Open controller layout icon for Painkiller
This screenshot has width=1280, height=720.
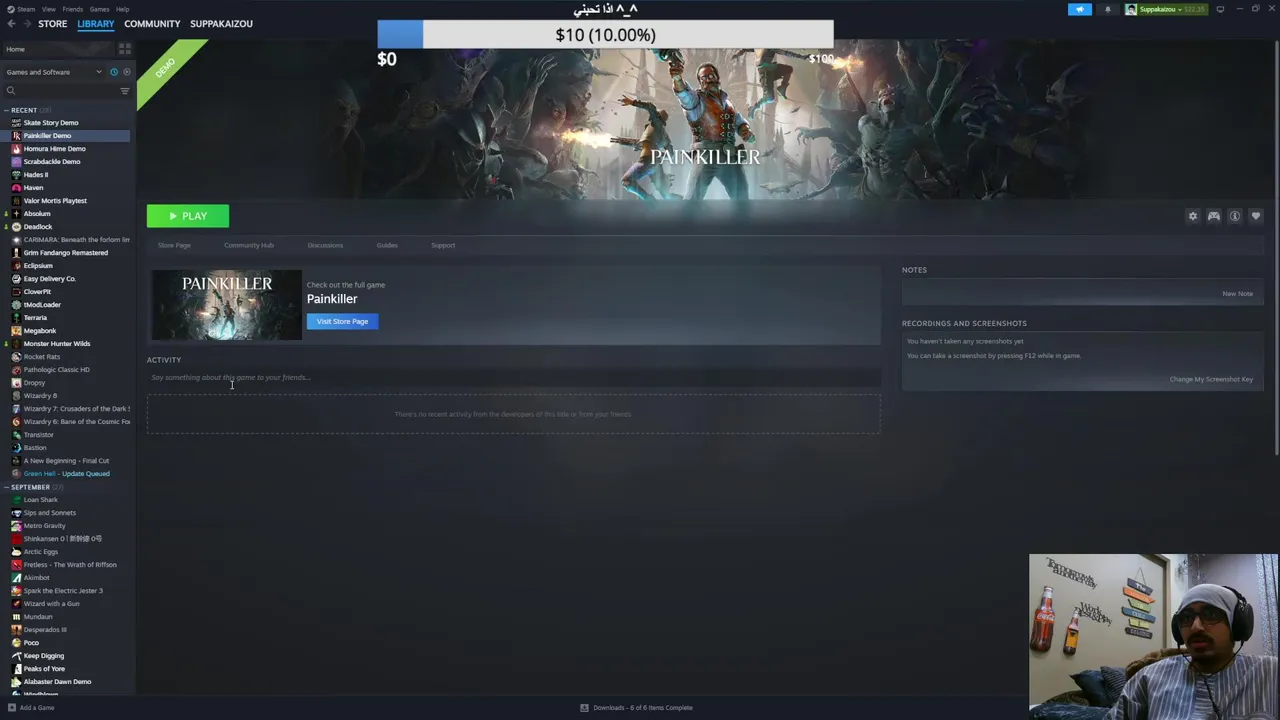pos(1213,216)
